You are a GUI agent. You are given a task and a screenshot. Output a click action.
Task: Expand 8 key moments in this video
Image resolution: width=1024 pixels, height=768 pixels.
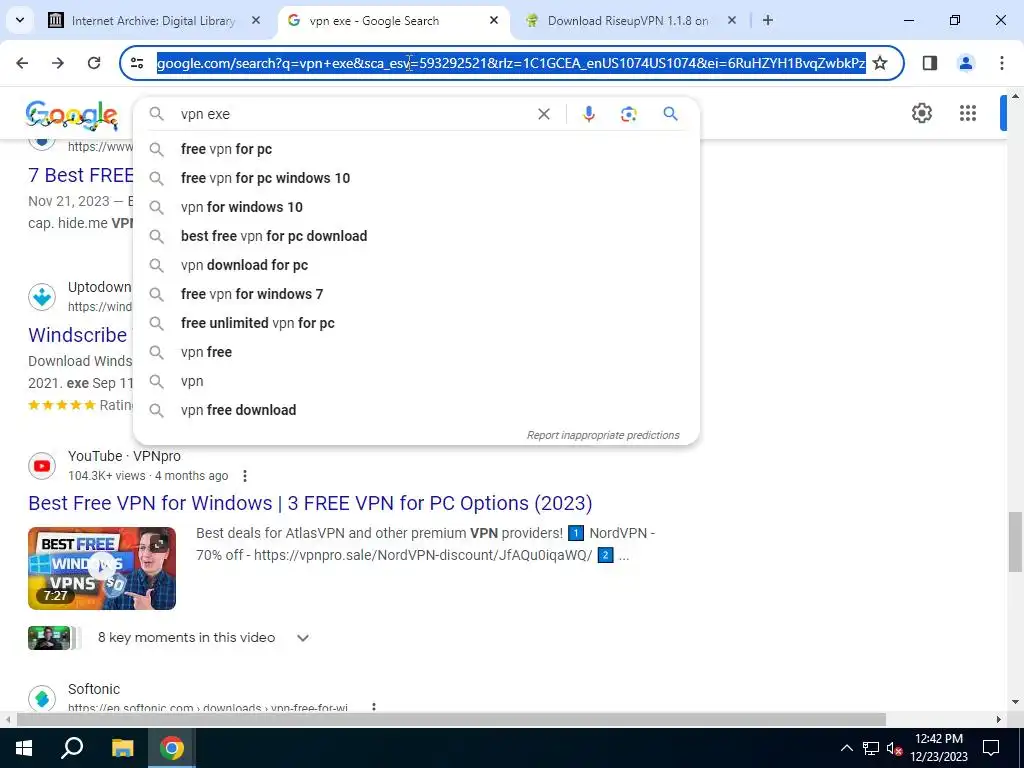pyautogui.click(x=302, y=638)
